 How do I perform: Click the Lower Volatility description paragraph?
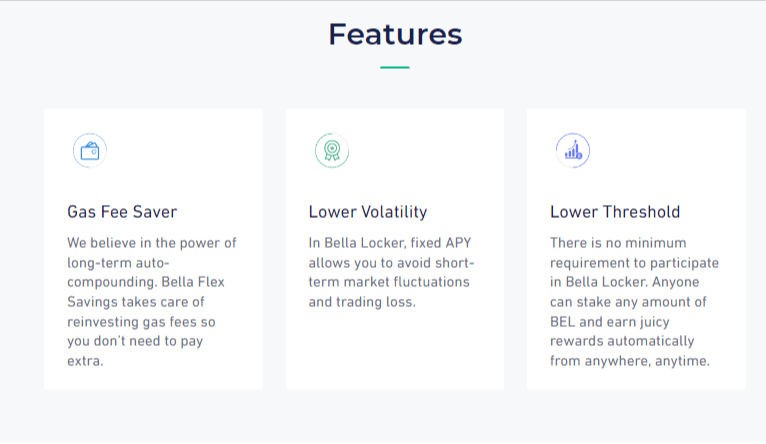tap(391, 272)
